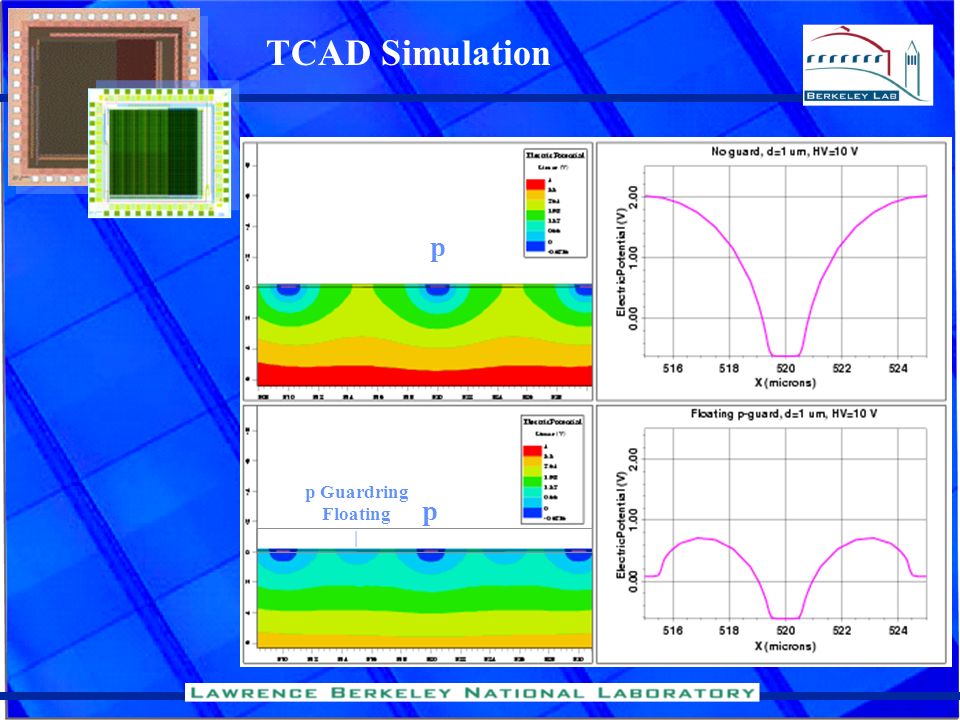Pick the dark blue swatch in the upper legend
Screen dimensions: 960x720
(536, 247)
